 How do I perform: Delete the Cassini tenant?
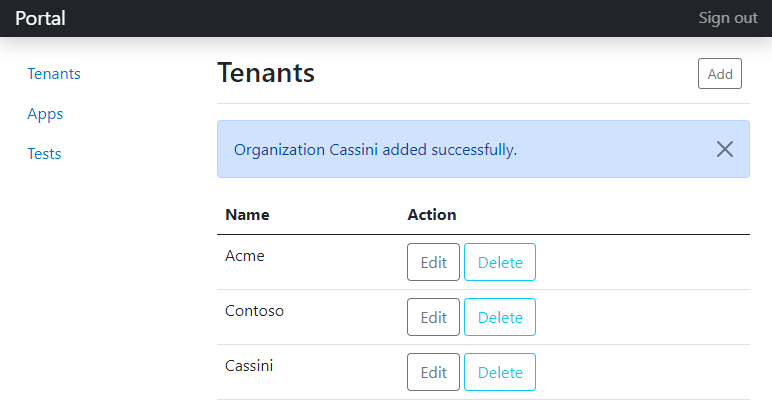click(500, 372)
